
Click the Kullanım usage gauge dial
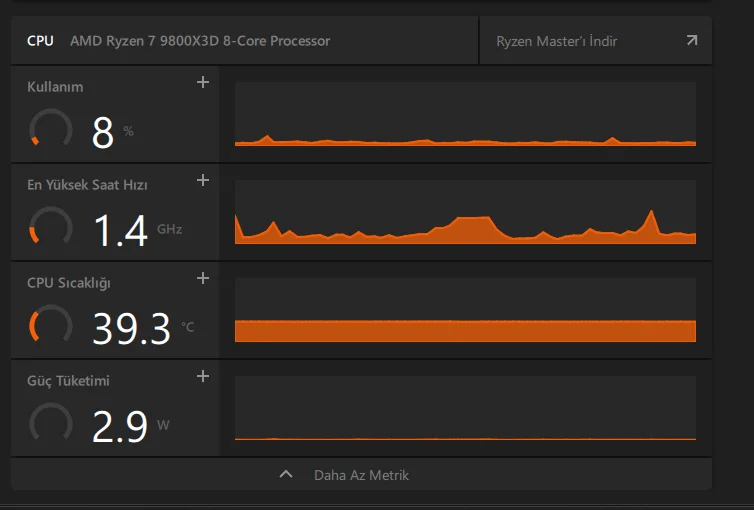coord(51,128)
